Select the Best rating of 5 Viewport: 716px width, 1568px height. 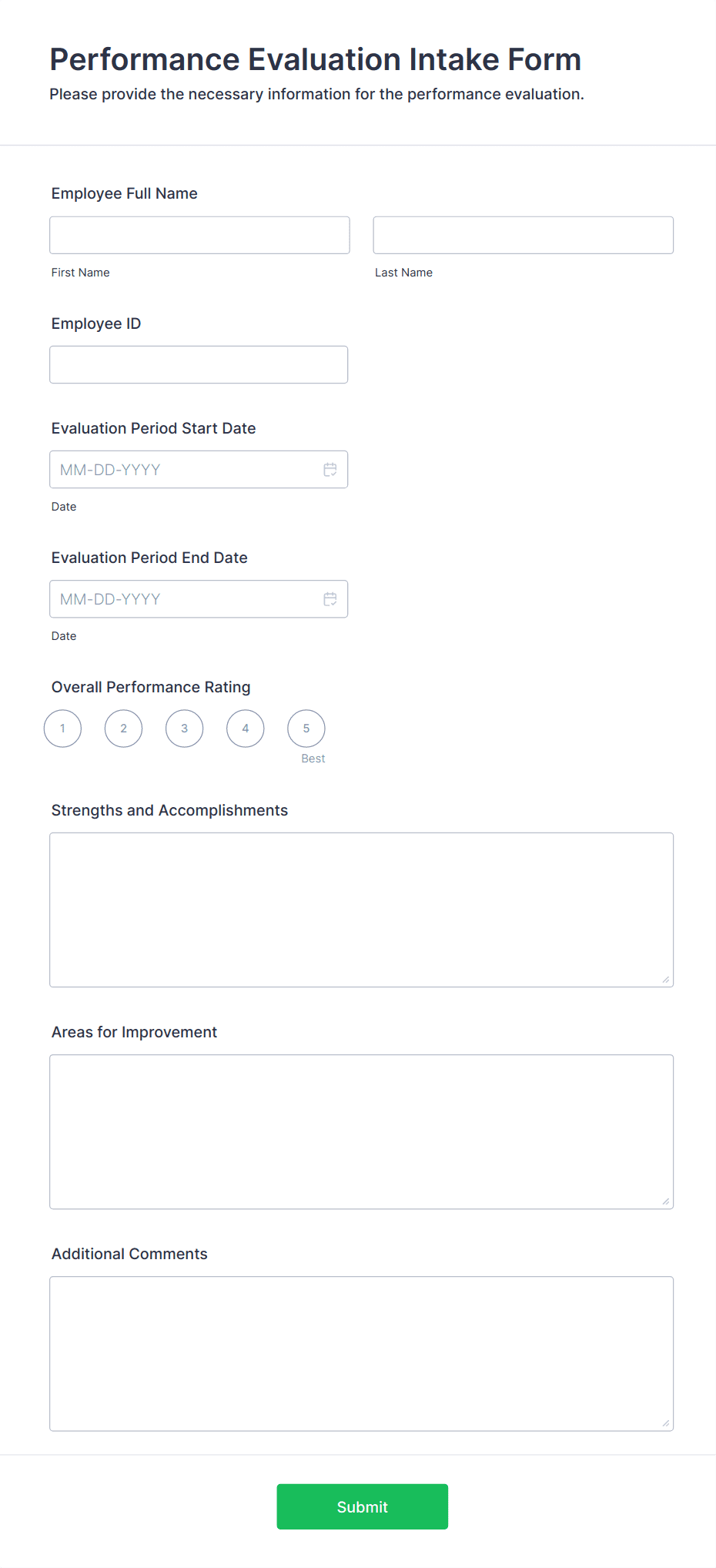point(306,728)
